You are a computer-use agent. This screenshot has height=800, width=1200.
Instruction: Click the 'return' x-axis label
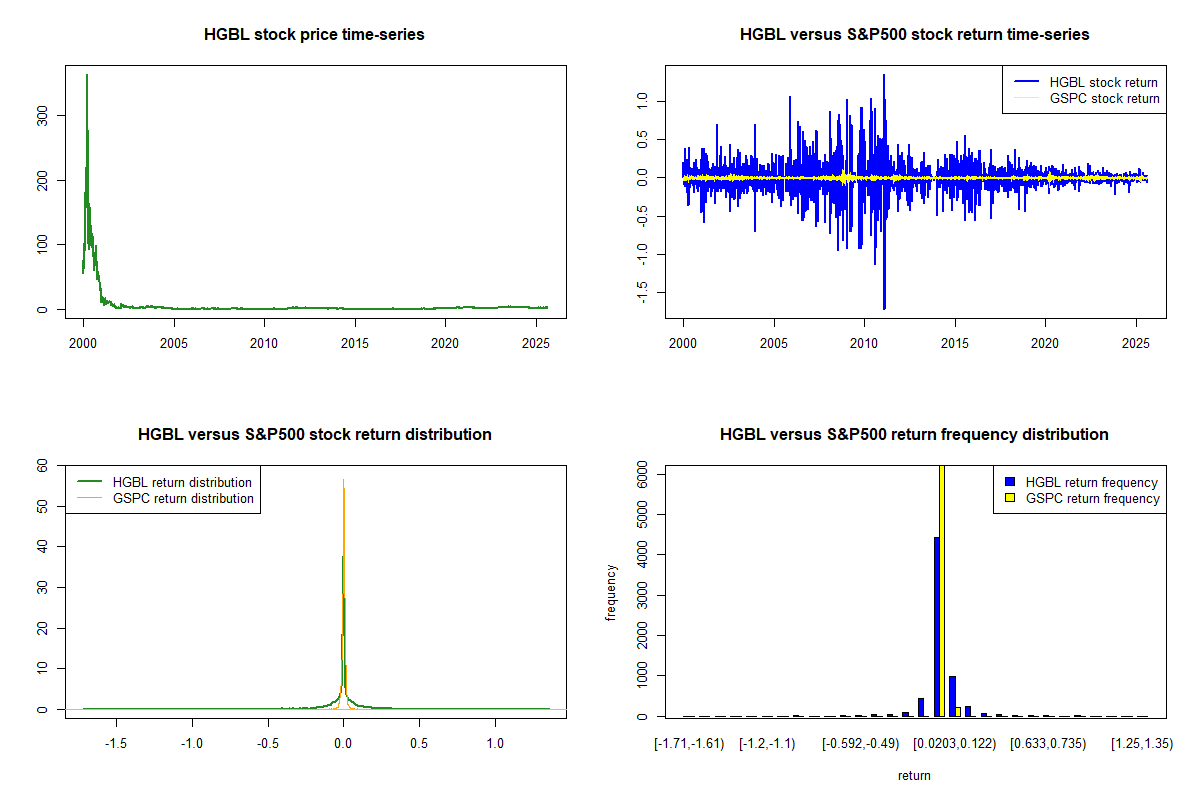(x=914, y=775)
